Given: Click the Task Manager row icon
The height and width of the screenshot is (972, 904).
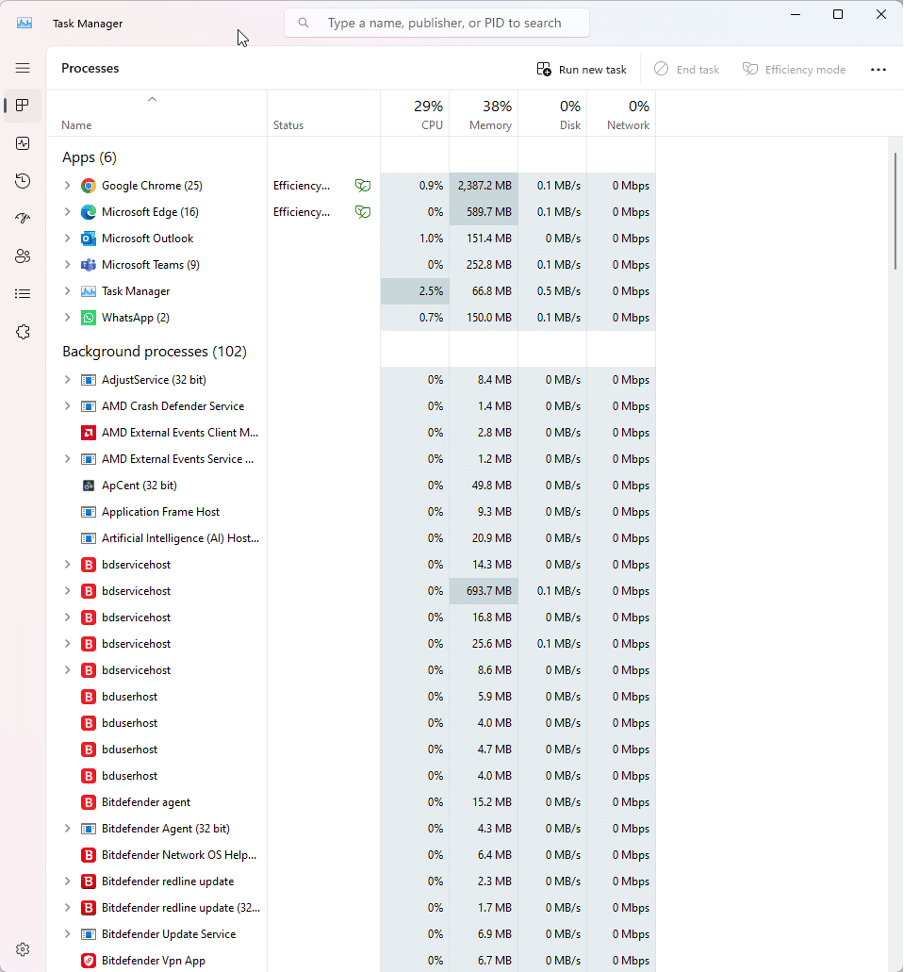Looking at the screenshot, I should [x=89, y=291].
